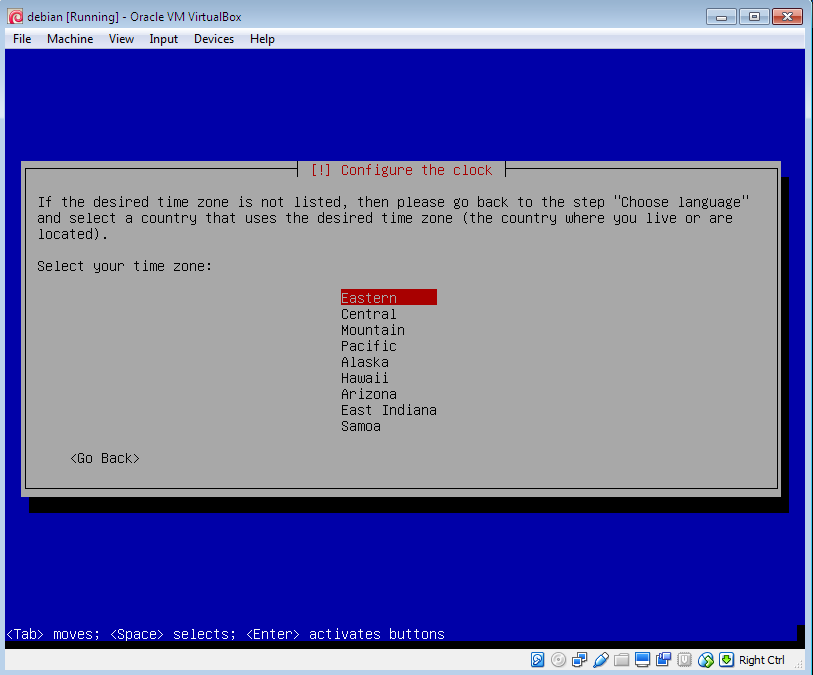
Task: Click the video capture status icon
Action: coord(664,659)
